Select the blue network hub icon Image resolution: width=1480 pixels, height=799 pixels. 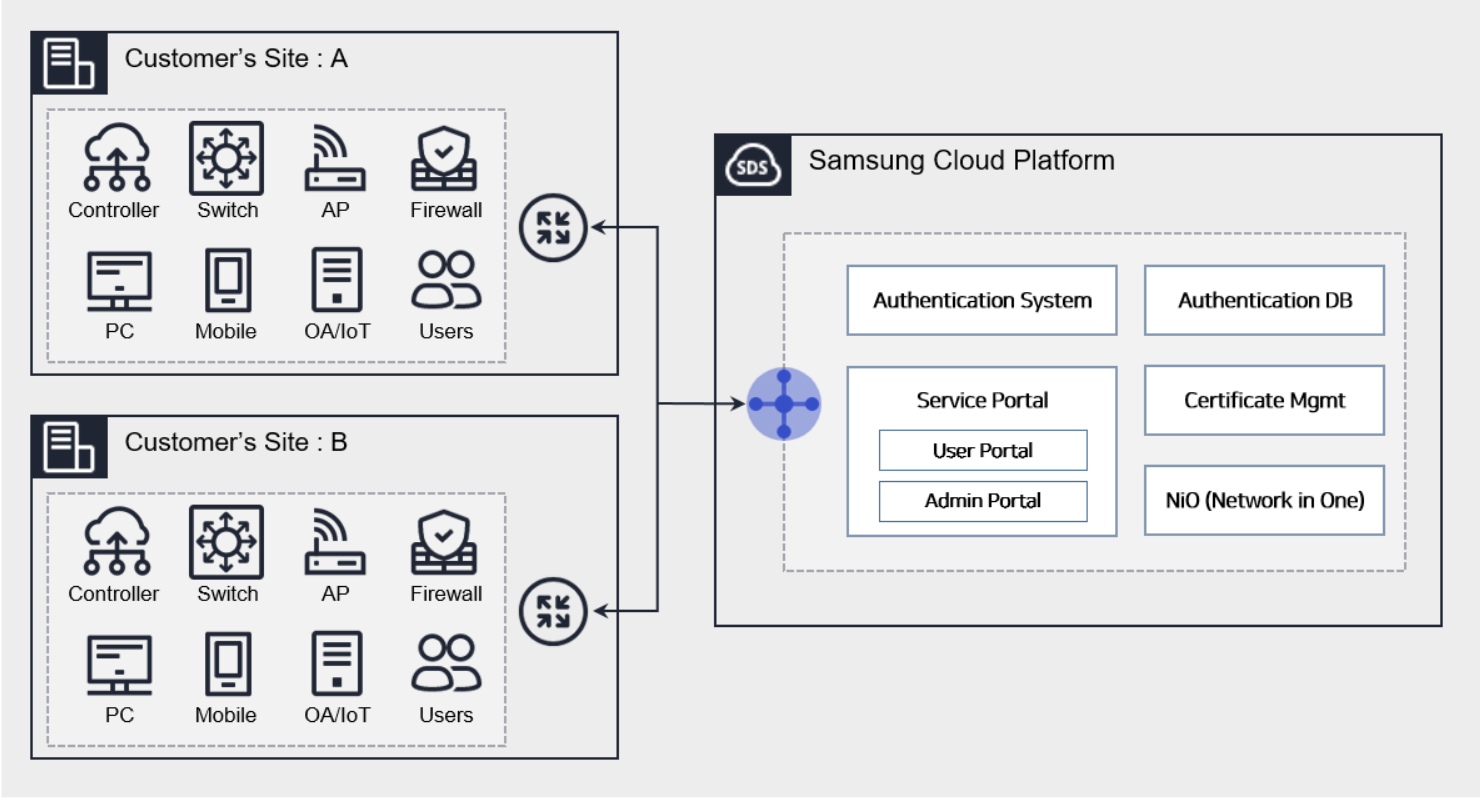coord(784,404)
